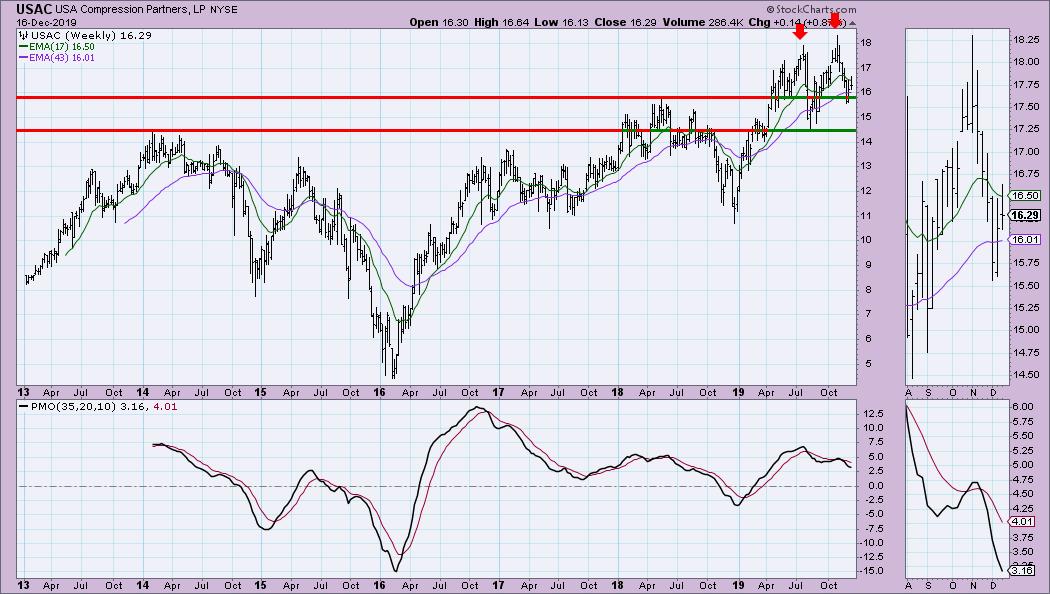1050x594 pixels.
Task: Select the chart date 16-Dec-2019
Action: tap(46, 23)
